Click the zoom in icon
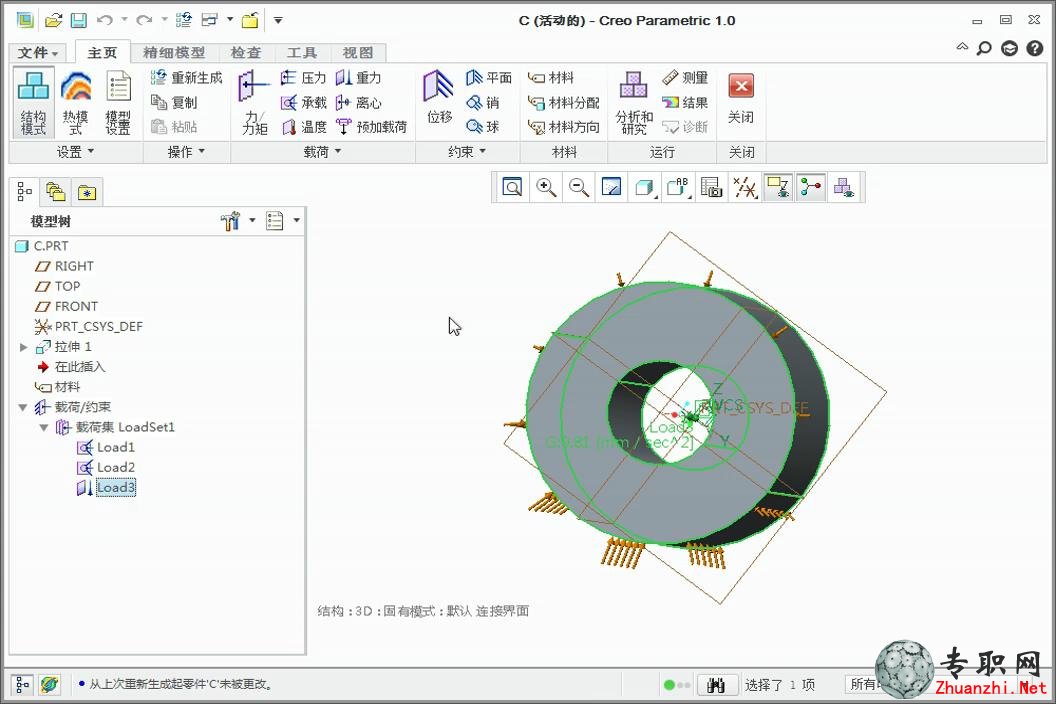This screenshot has height=704, width=1056. [x=546, y=187]
